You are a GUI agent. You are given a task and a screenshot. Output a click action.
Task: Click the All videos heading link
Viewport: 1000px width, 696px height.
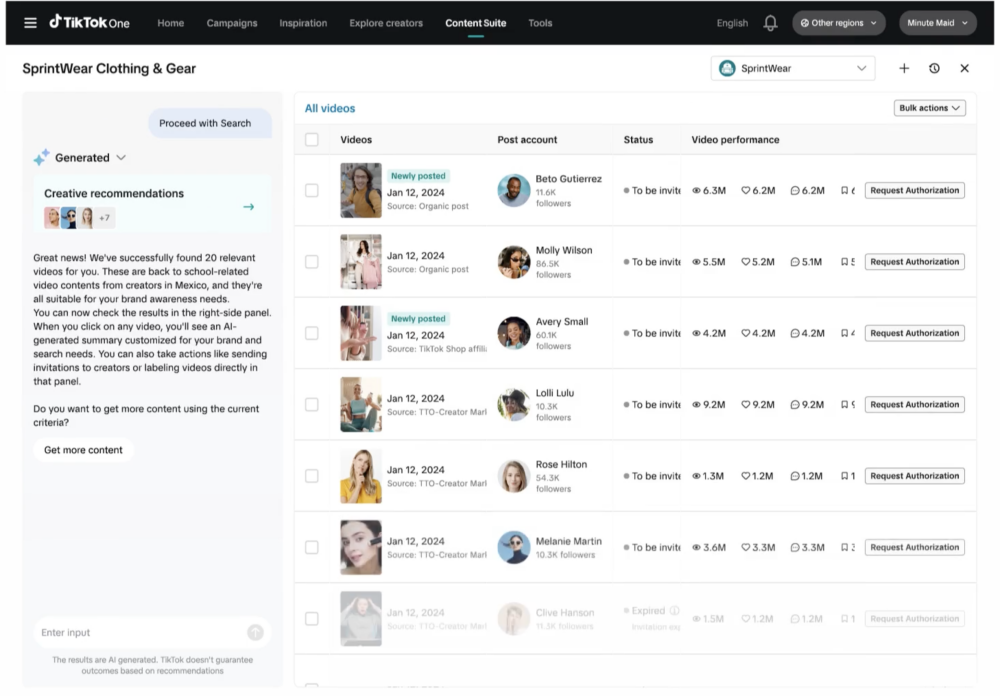point(330,108)
